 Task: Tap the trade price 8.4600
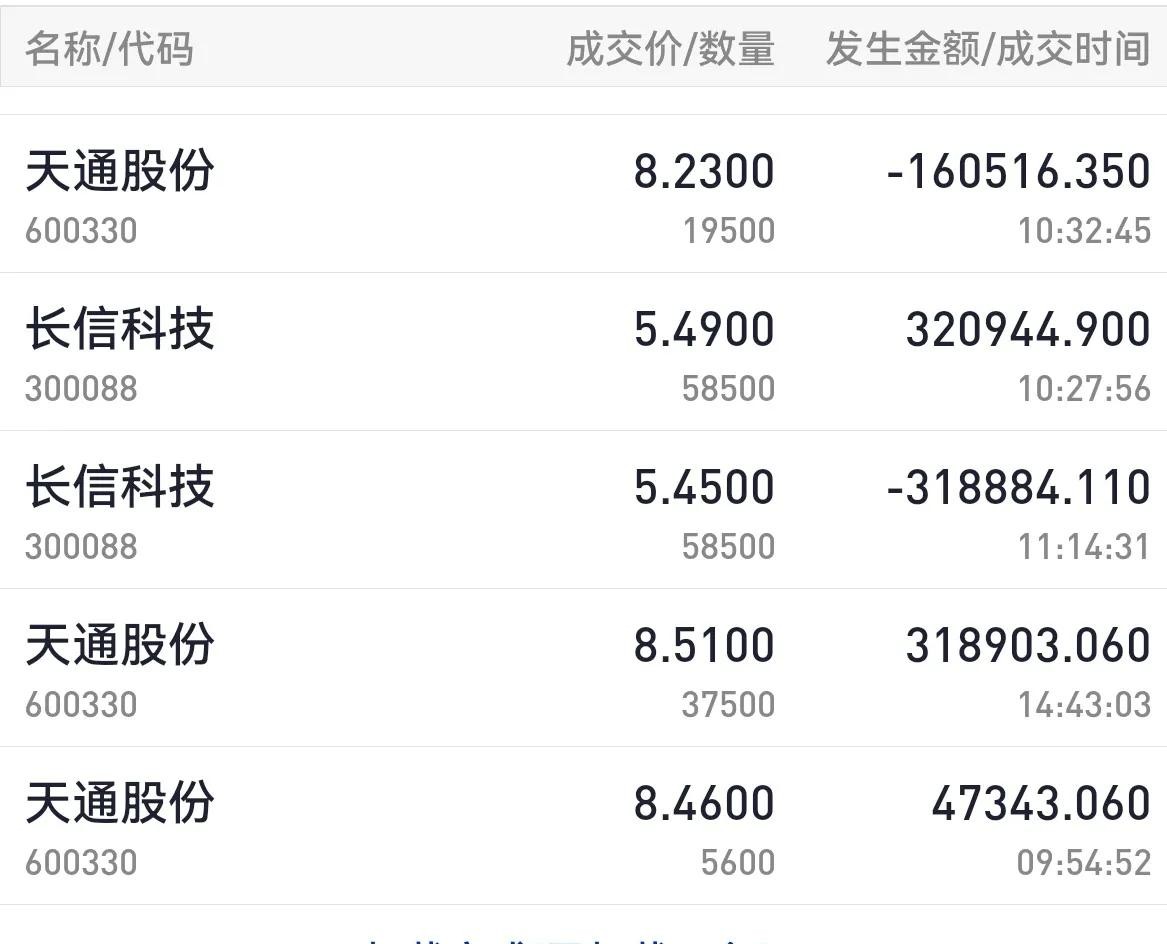point(704,803)
